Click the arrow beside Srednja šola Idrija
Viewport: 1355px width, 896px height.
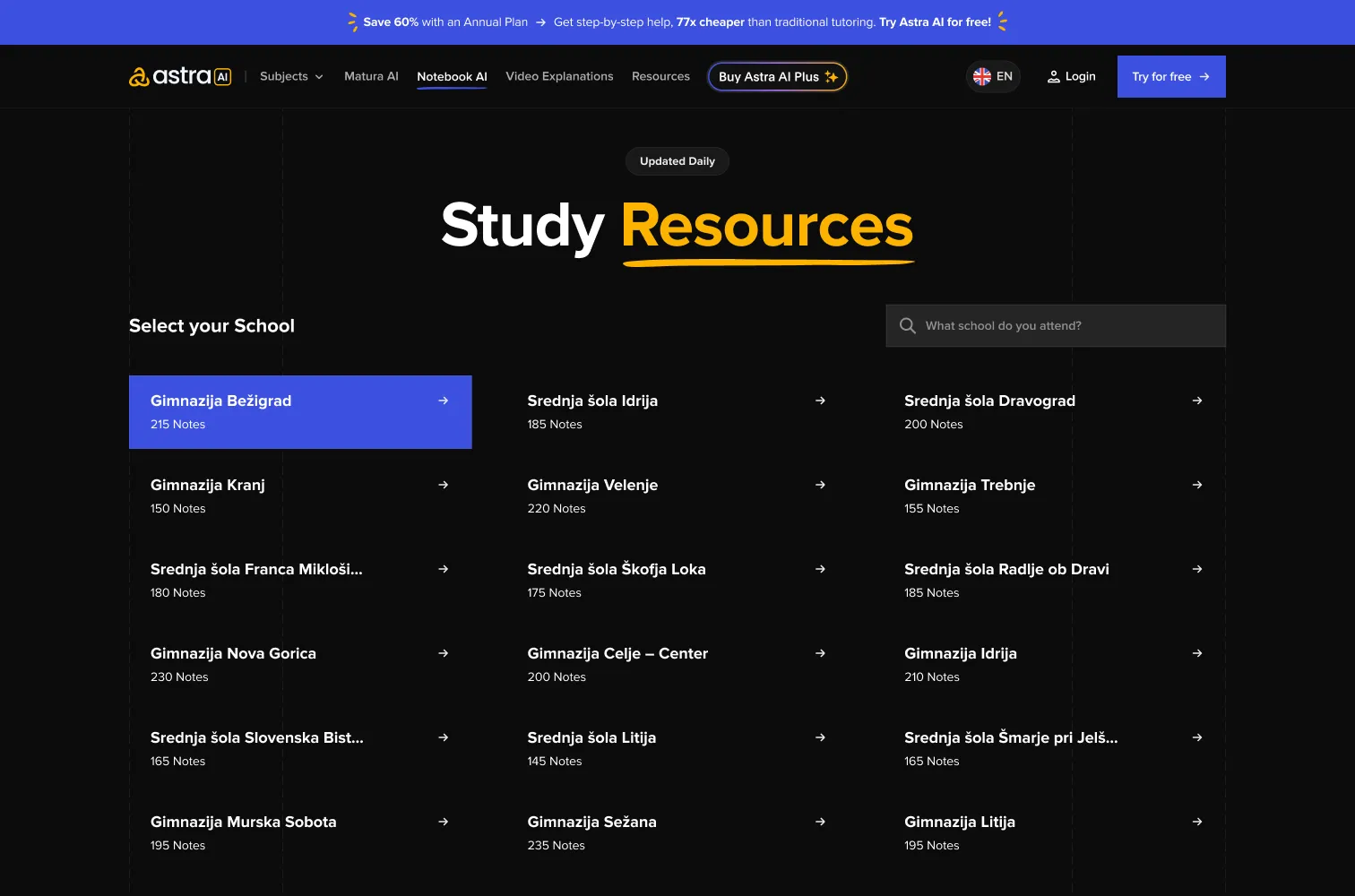pos(820,401)
